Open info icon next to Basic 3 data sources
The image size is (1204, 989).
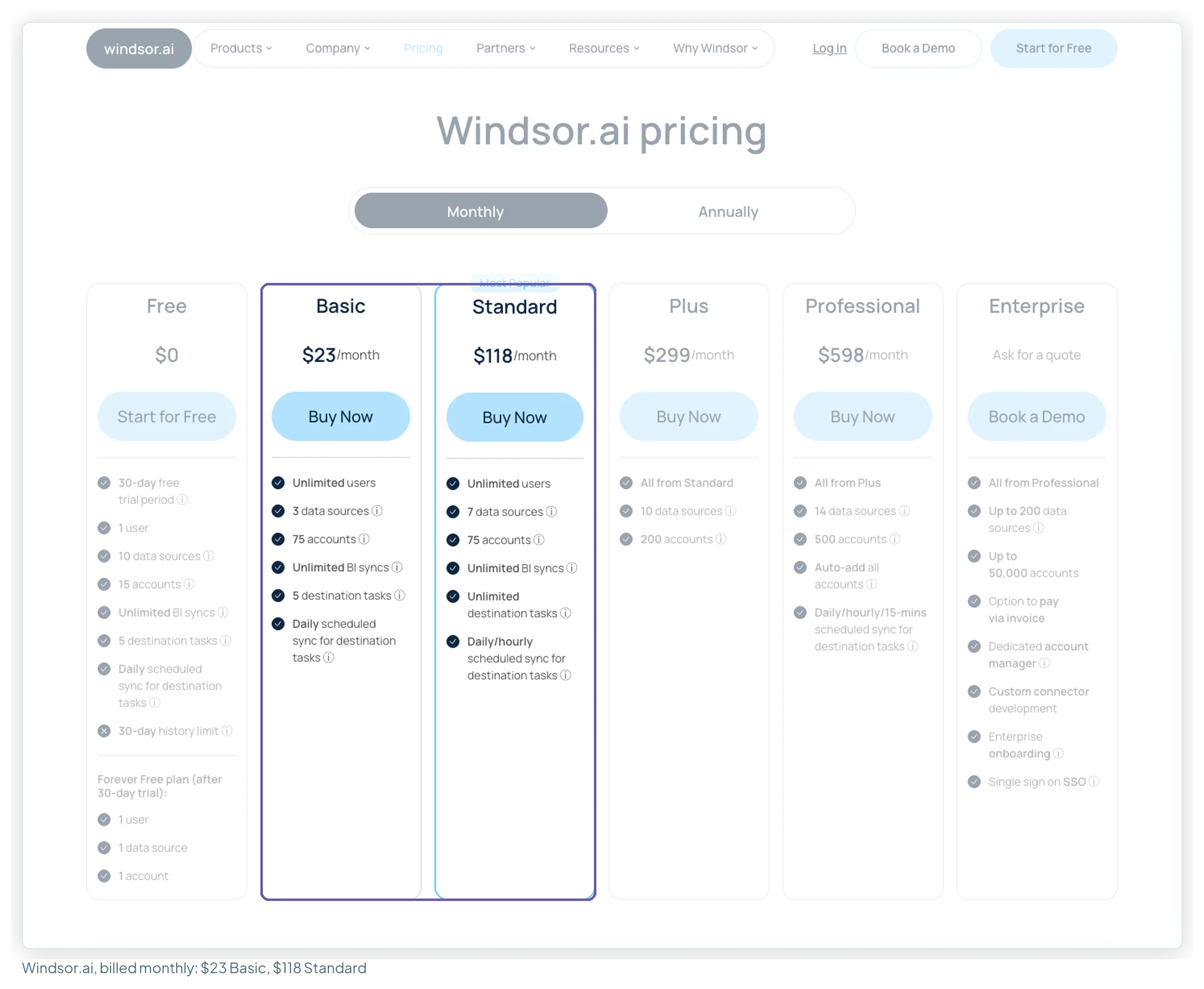pyautogui.click(x=377, y=511)
